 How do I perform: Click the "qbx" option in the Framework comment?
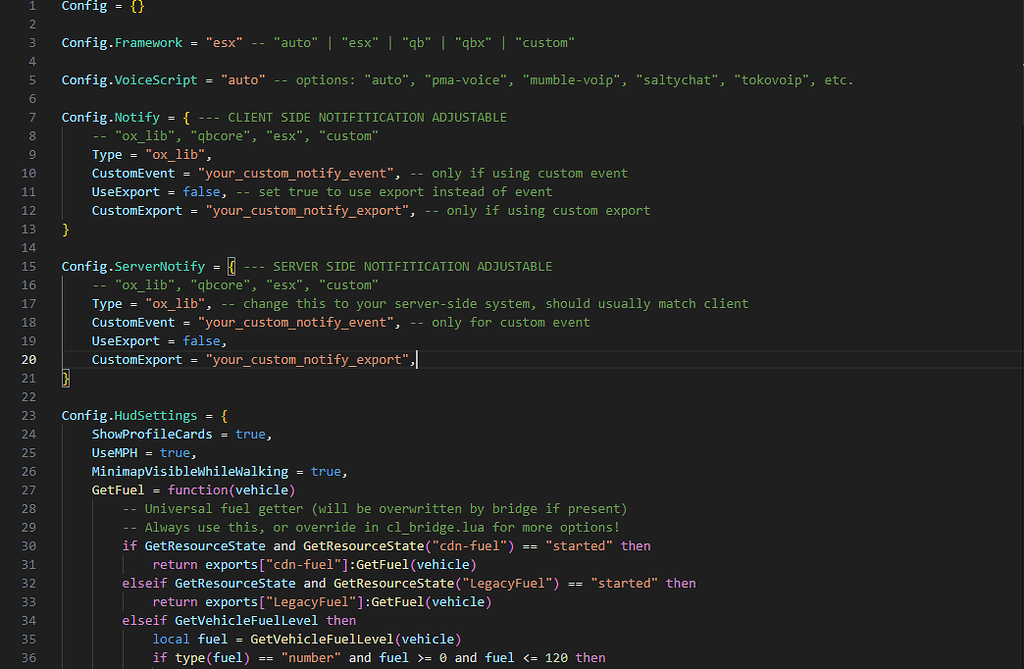[473, 42]
